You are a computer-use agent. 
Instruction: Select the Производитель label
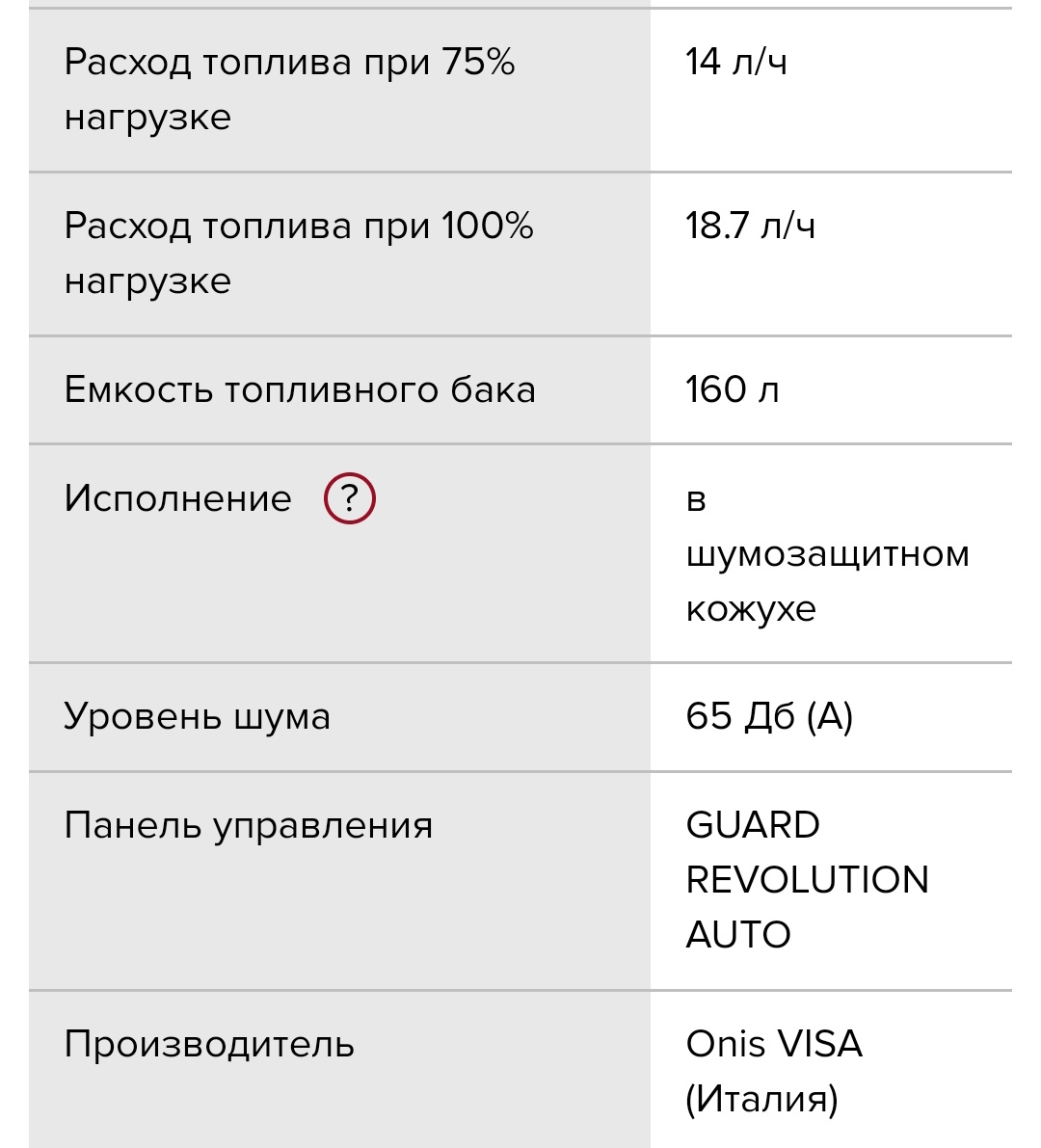click(209, 1045)
